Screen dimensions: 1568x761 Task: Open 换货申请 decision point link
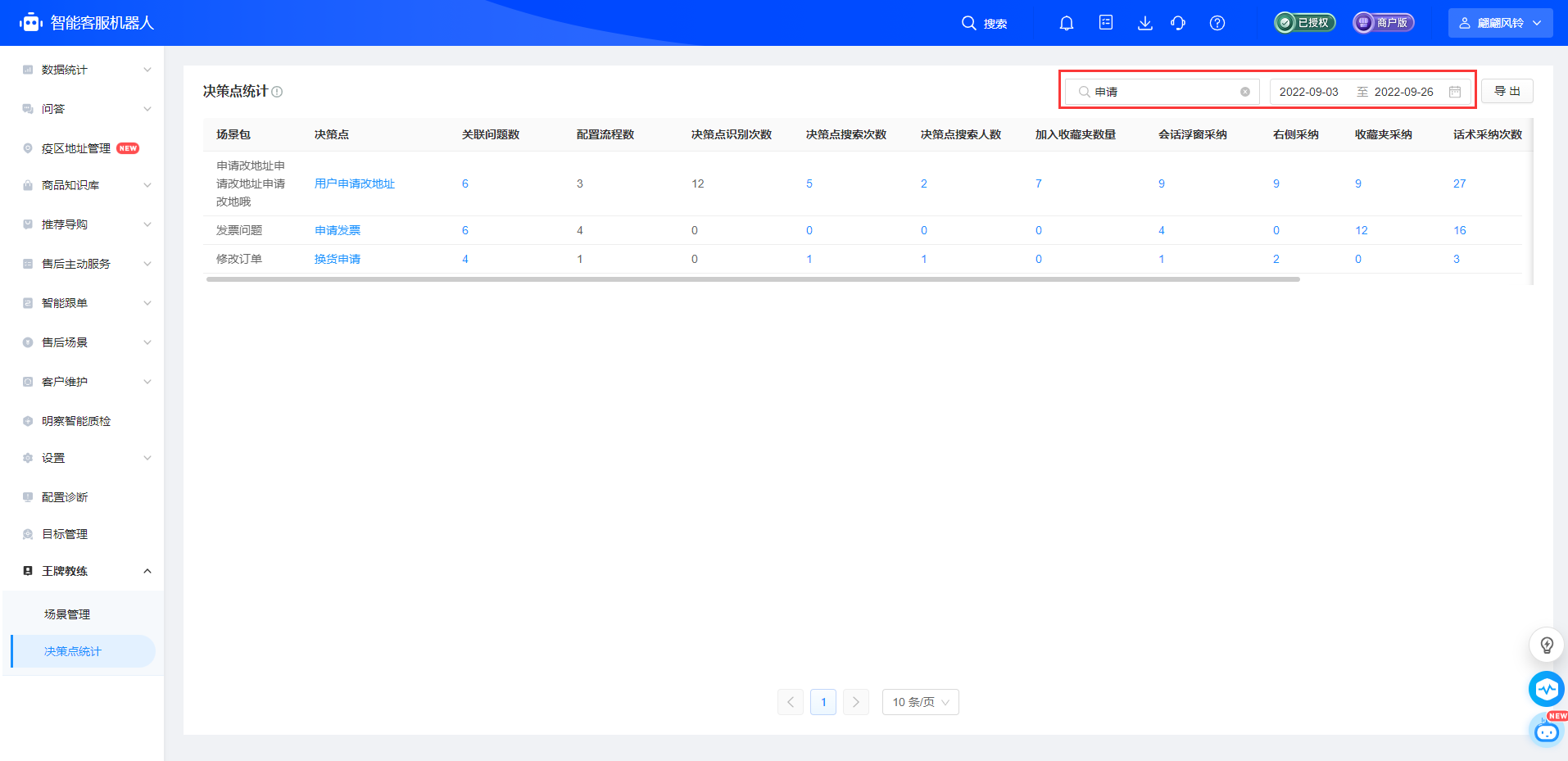(338, 259)
